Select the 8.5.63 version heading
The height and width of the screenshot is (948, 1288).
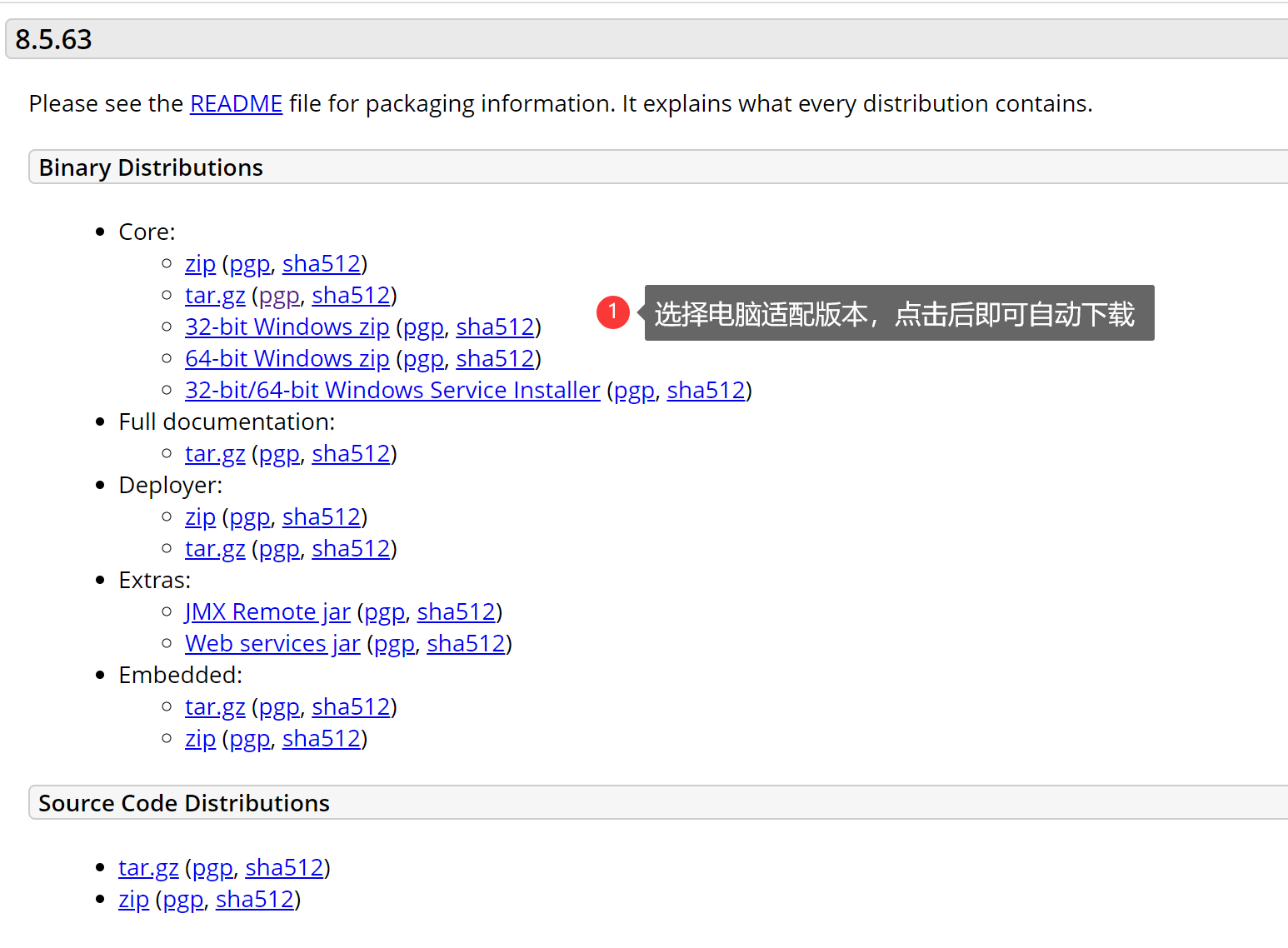point(54,39)
